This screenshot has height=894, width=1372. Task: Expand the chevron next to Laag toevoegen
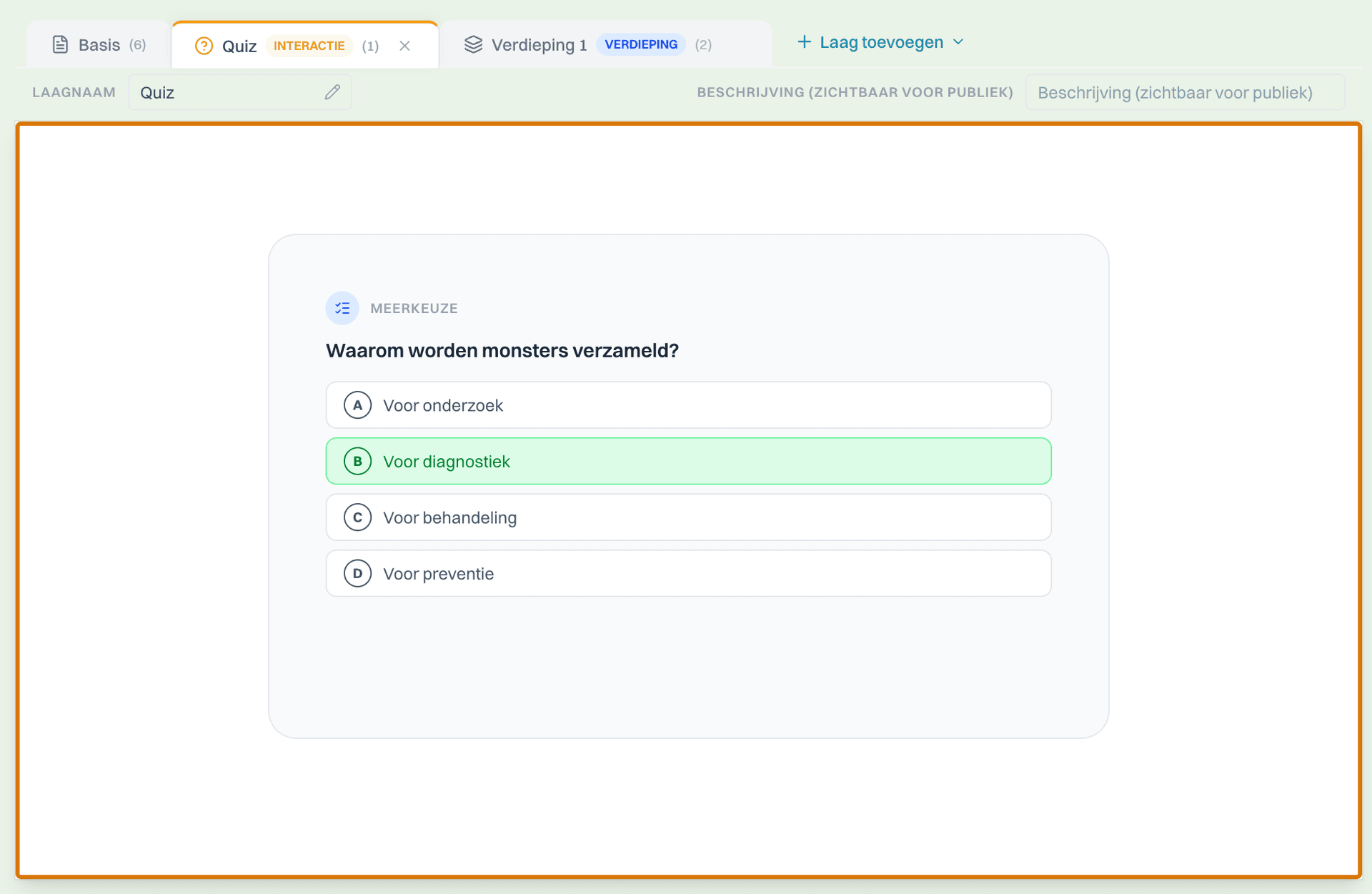pyautogui.click(x=958, y=42)
